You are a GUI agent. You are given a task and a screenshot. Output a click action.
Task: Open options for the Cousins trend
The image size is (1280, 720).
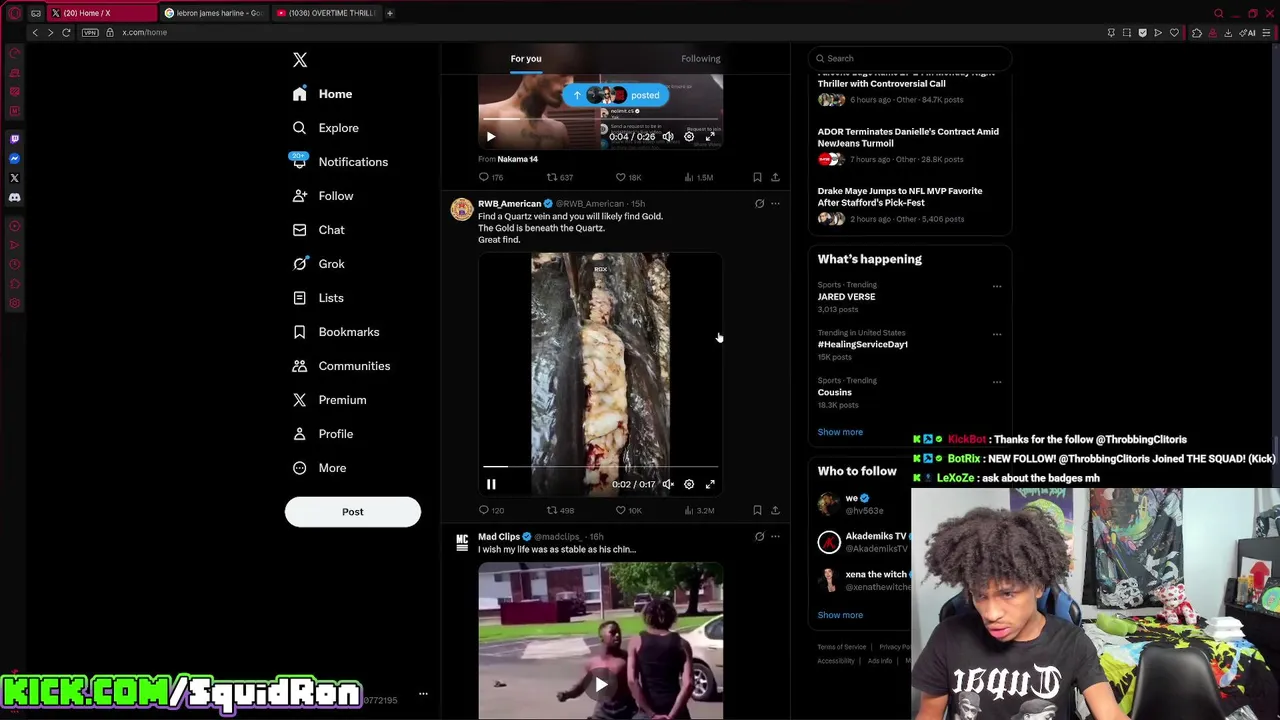[997, 382]
